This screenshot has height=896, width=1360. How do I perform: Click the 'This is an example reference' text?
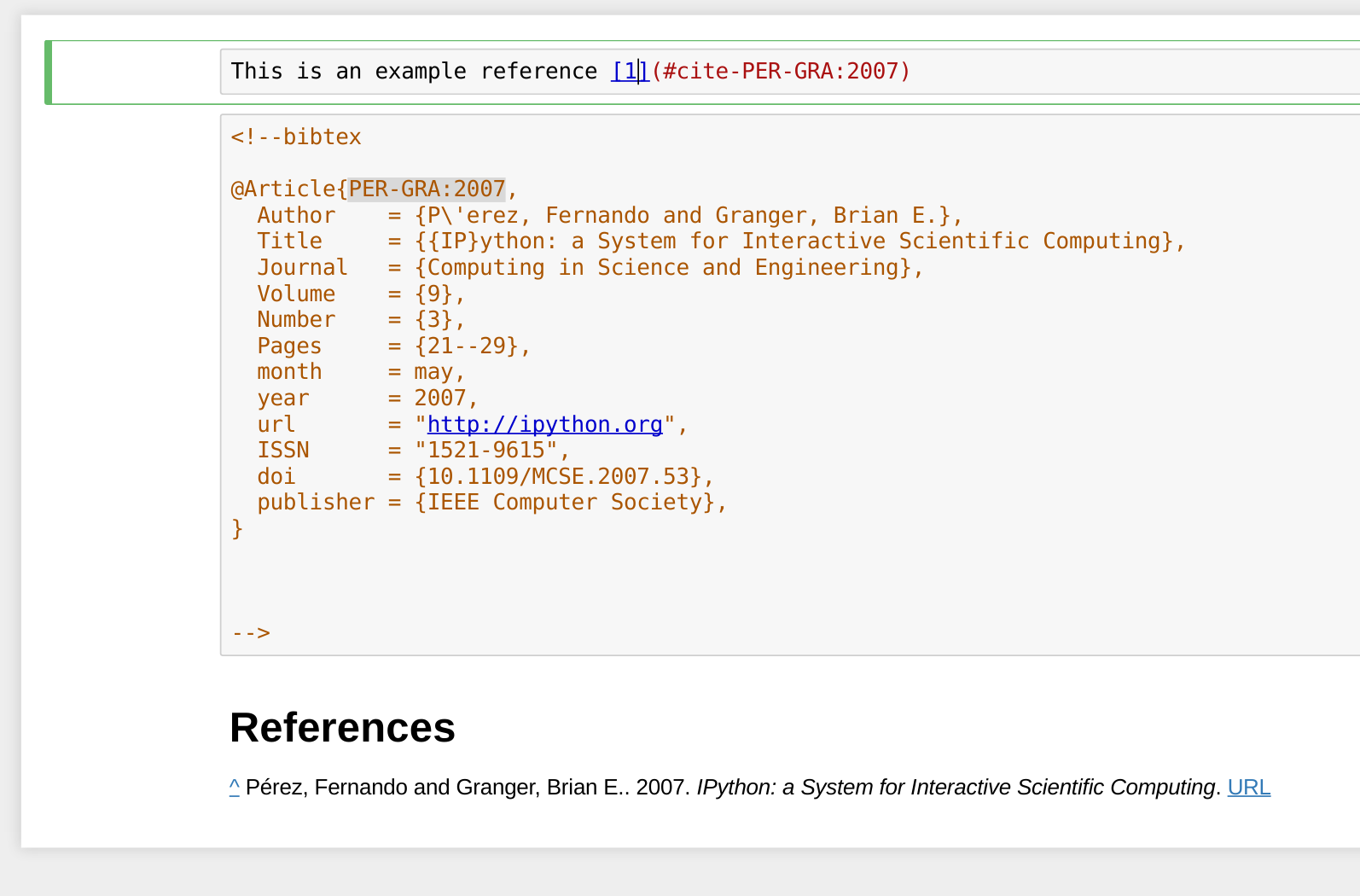pyautogui.click(x=414, y=71)
